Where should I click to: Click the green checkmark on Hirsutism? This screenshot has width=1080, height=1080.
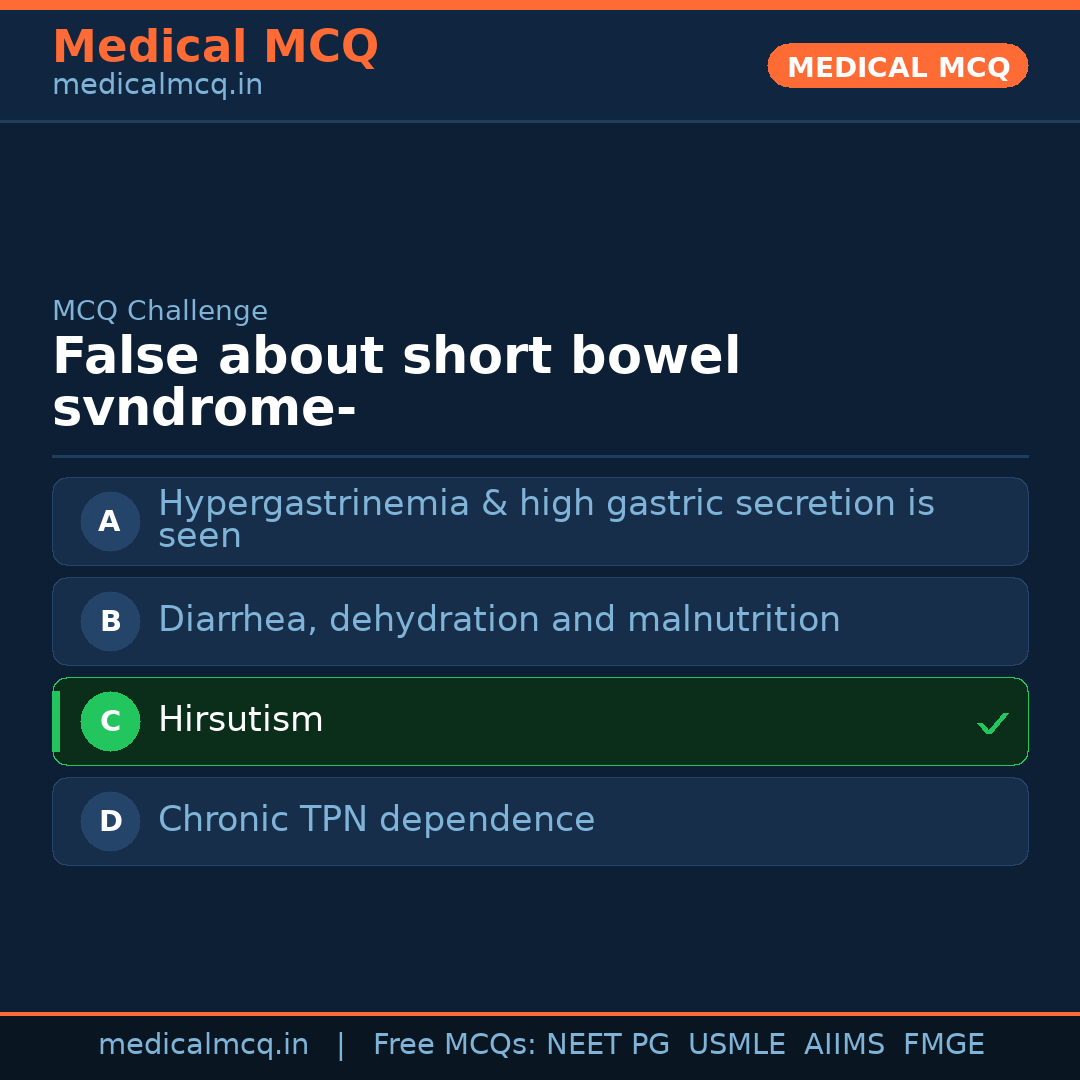coord(992,723)
